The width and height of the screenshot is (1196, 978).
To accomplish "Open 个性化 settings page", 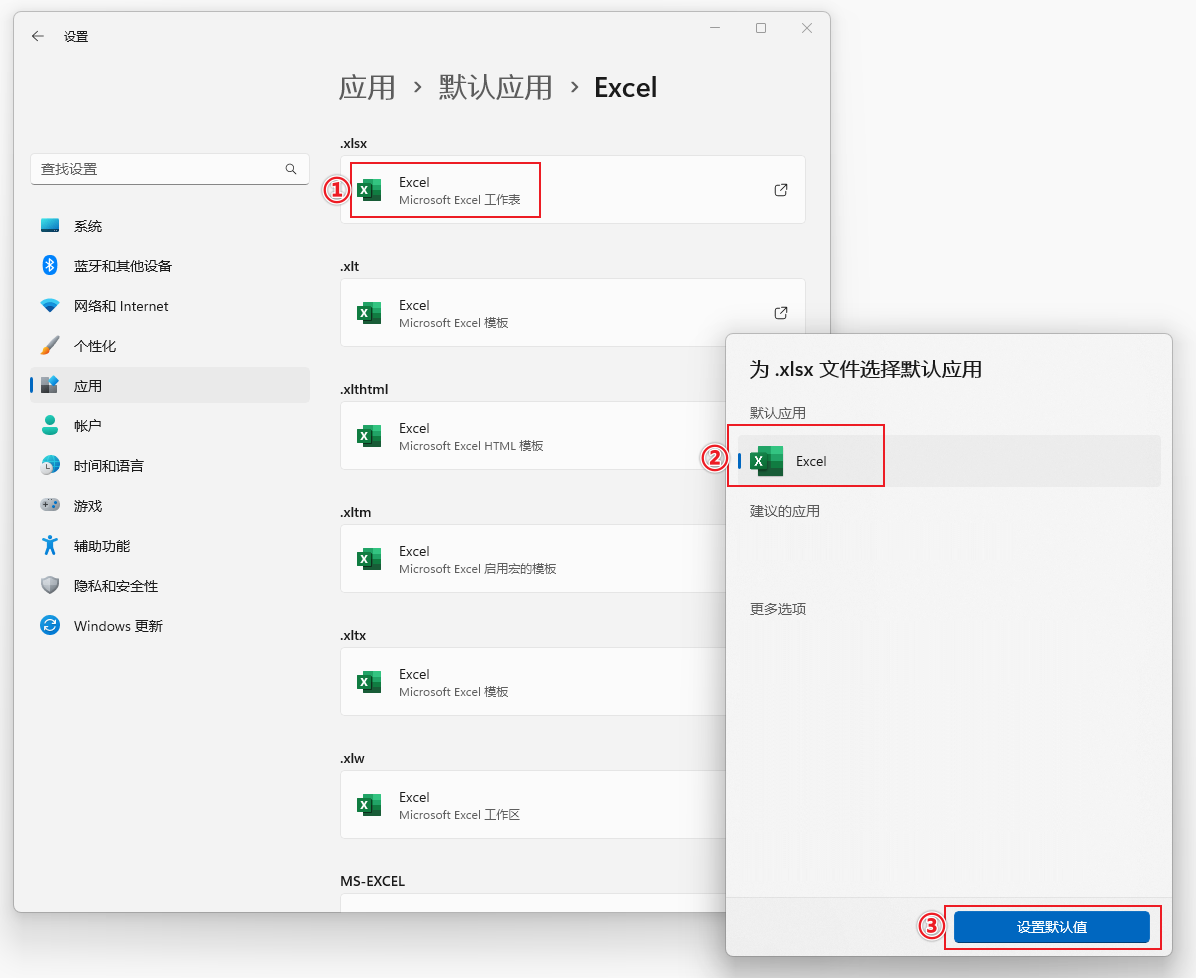I will 95,346.
